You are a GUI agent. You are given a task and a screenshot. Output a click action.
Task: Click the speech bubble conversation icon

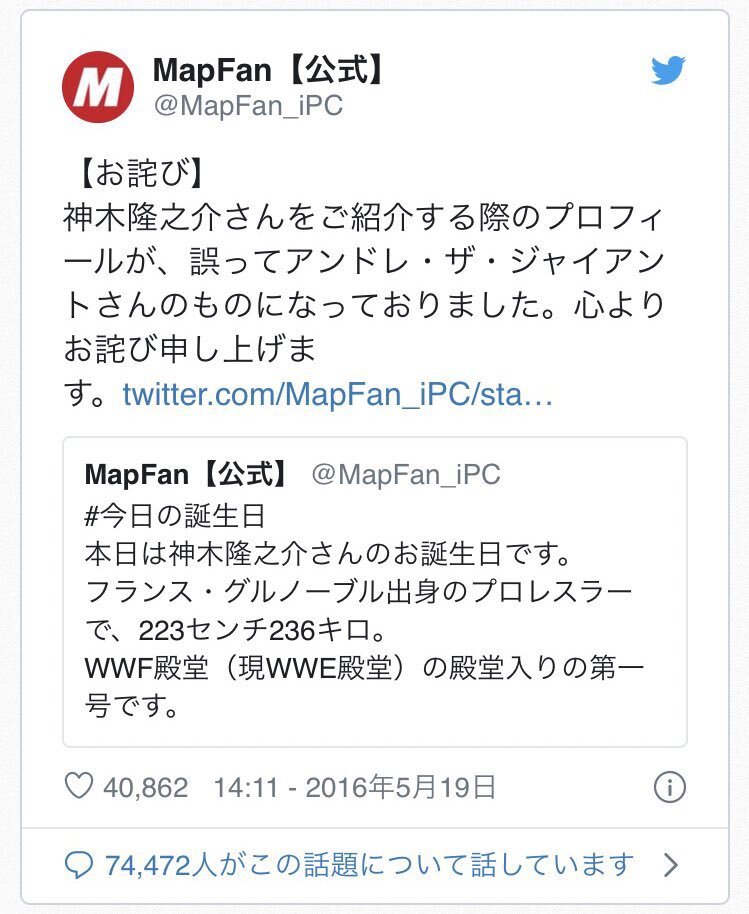point(78,866)
